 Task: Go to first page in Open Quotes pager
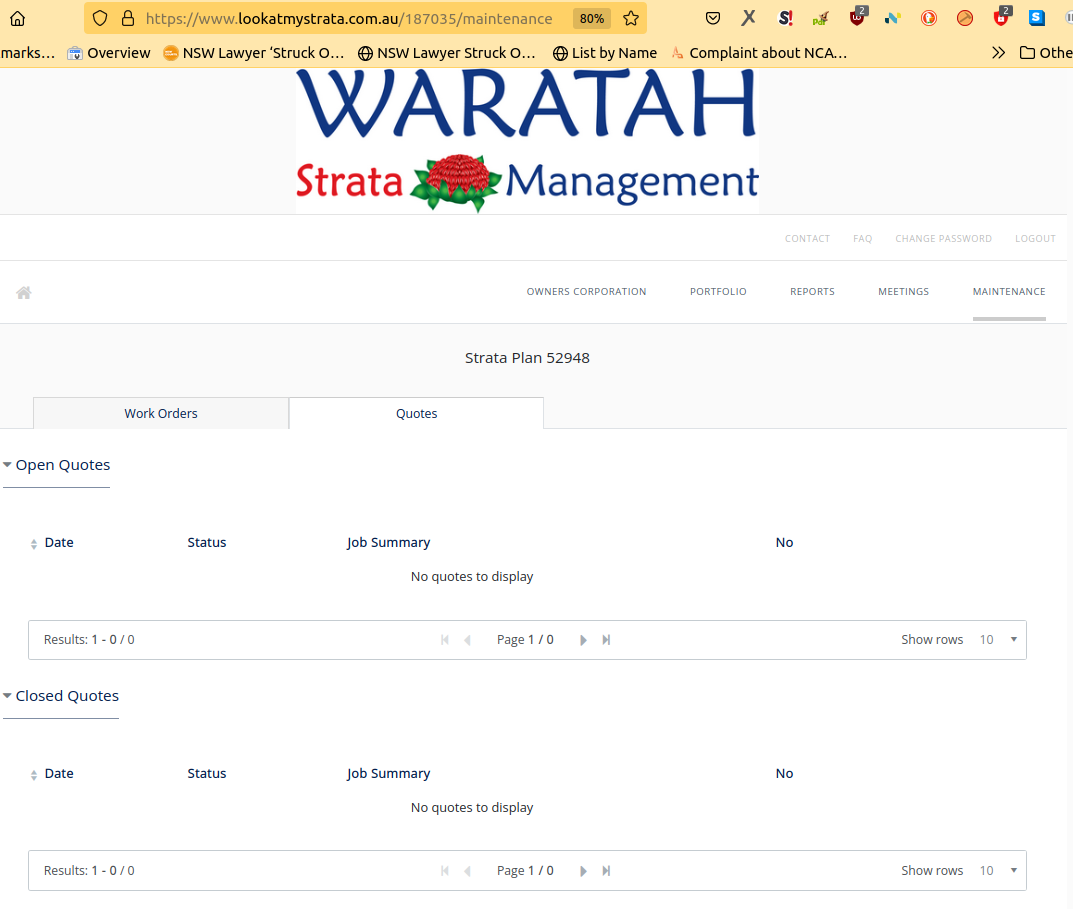(x=445, y=640)
